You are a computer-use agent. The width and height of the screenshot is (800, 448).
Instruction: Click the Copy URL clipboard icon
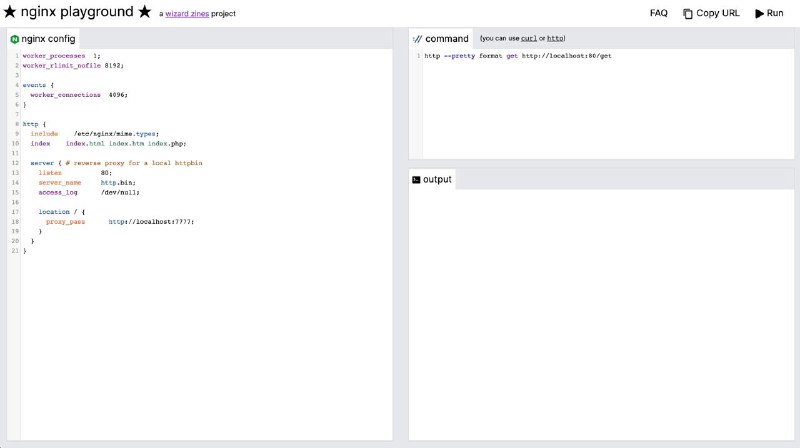tap(688, 14)
